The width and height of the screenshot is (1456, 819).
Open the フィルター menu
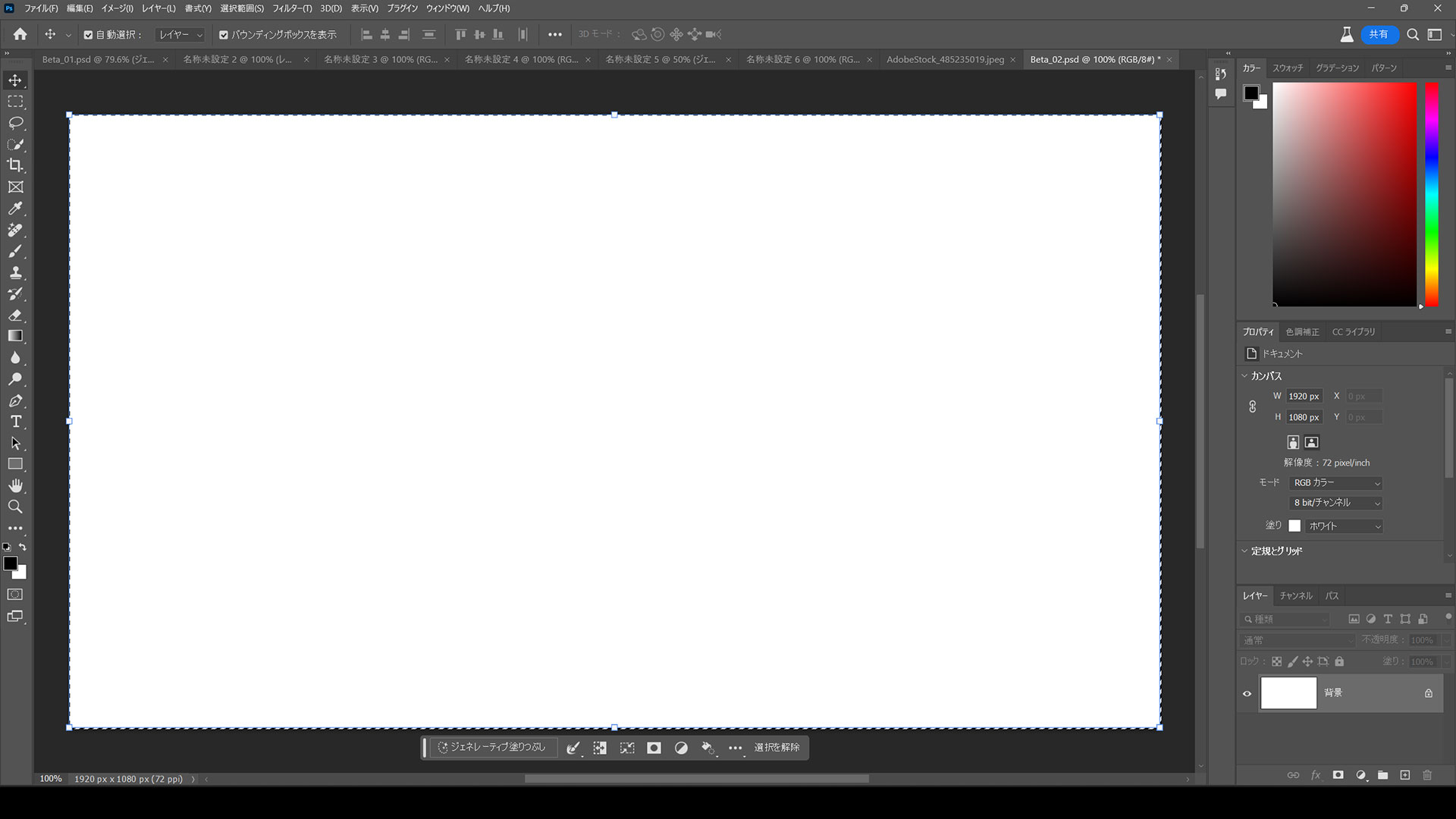tap(291, 8)
